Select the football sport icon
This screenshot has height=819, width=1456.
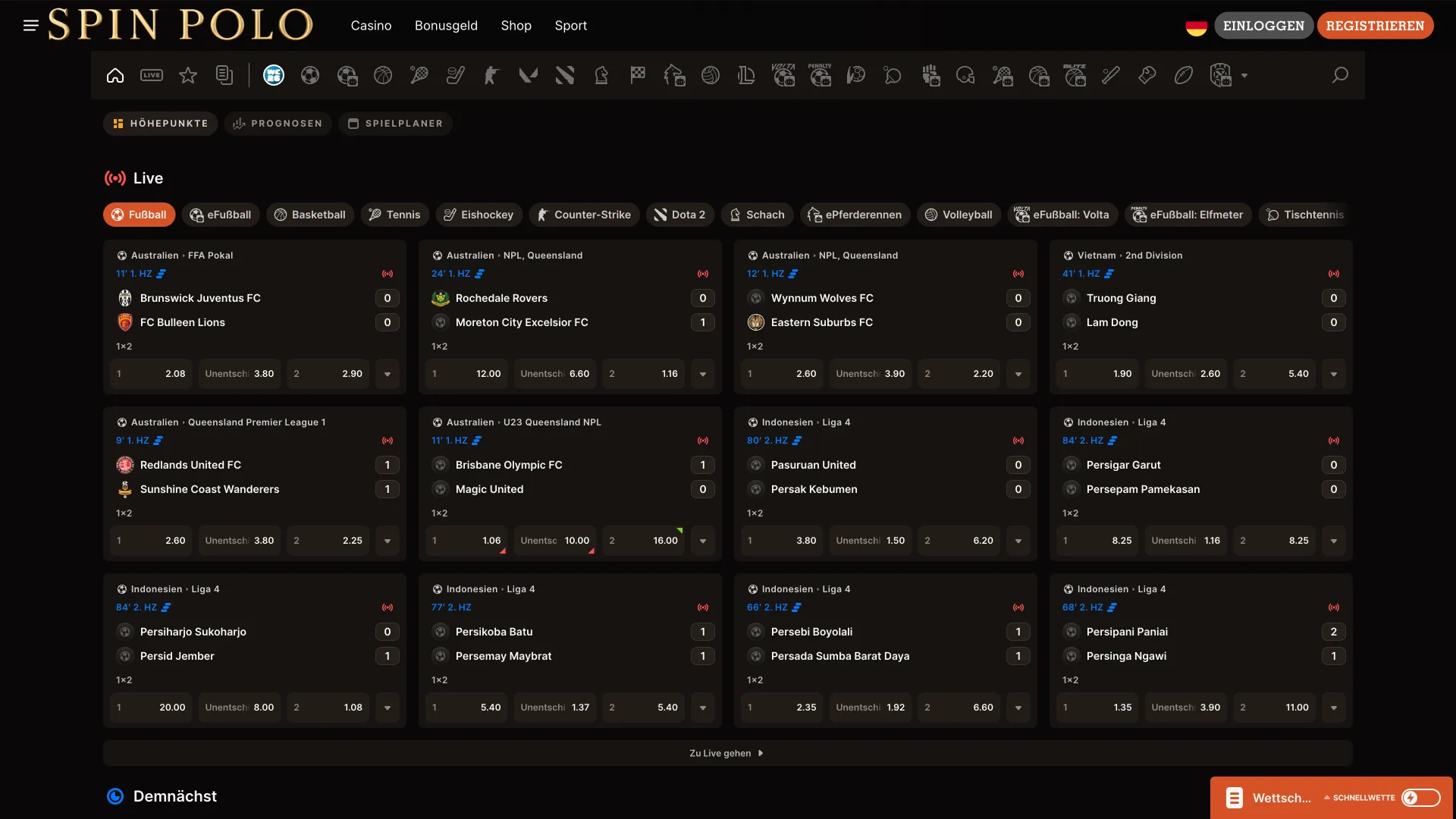coord(310,75)
